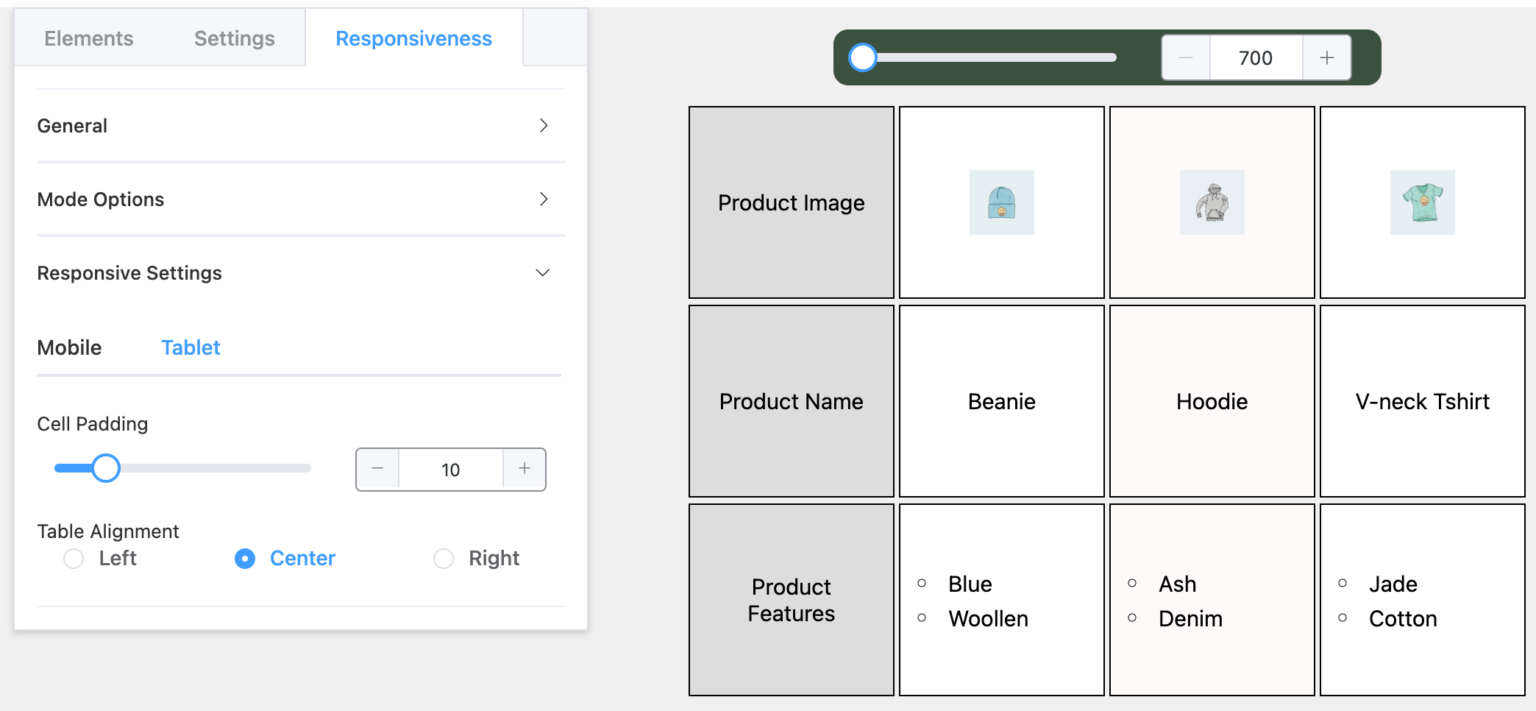Decrease Cell Padding with minus button

point(378,469)
